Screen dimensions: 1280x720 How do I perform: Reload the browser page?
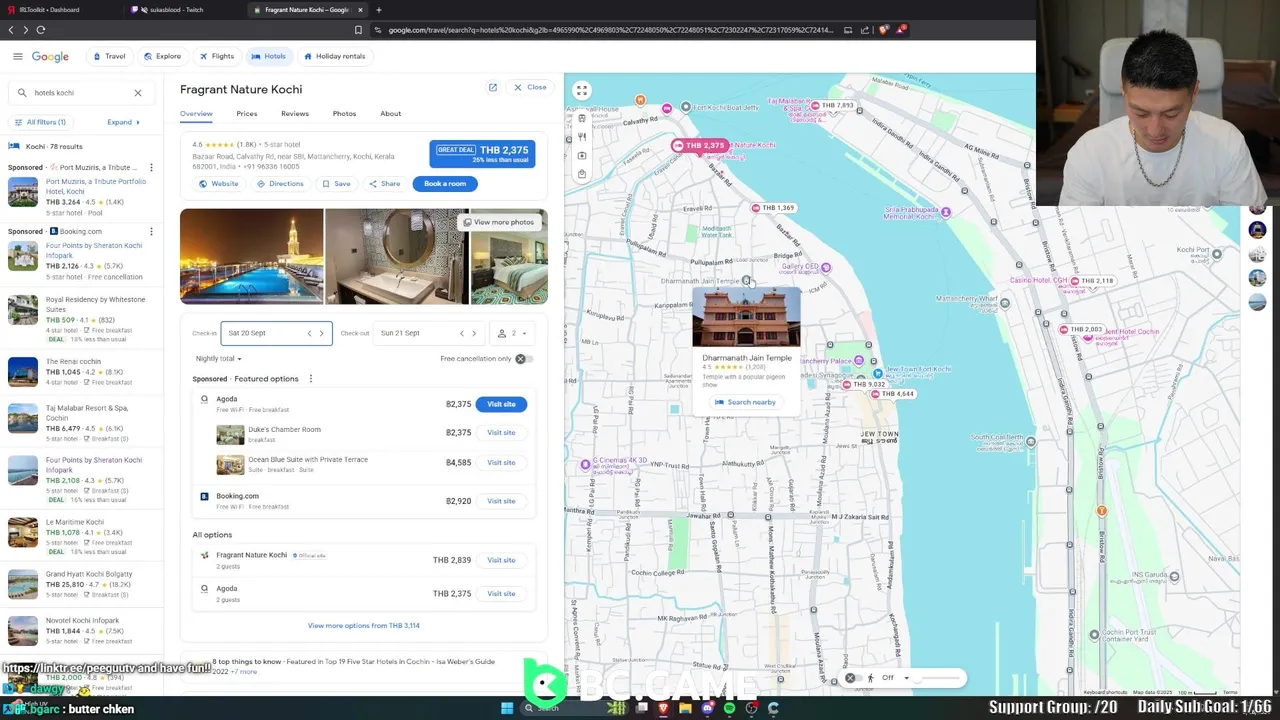click(x=41, y=30)
